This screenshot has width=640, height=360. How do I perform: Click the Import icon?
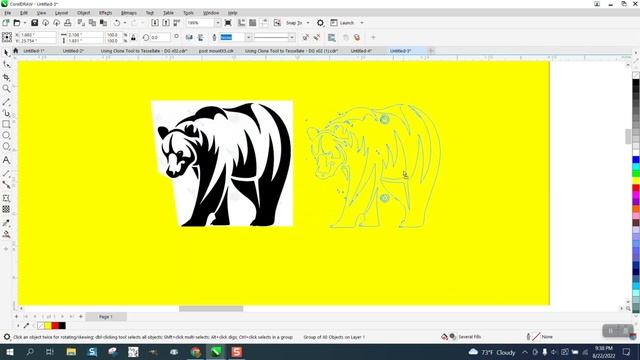coord(155,23)
